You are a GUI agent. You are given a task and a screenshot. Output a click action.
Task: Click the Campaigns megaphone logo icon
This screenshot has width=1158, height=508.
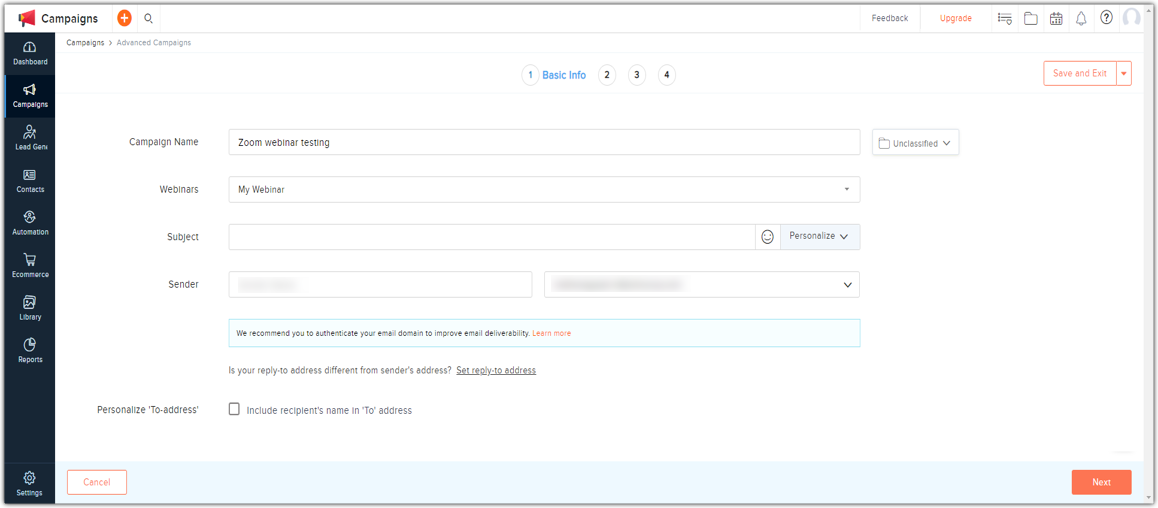27,18
